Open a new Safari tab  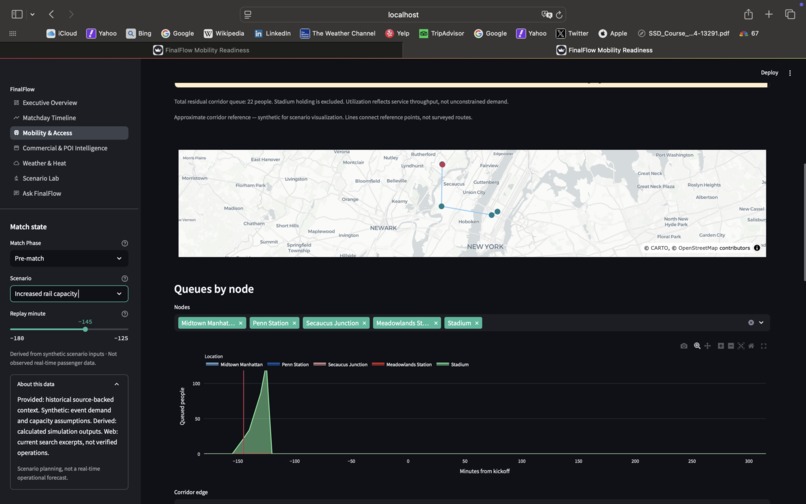(768, 14)
